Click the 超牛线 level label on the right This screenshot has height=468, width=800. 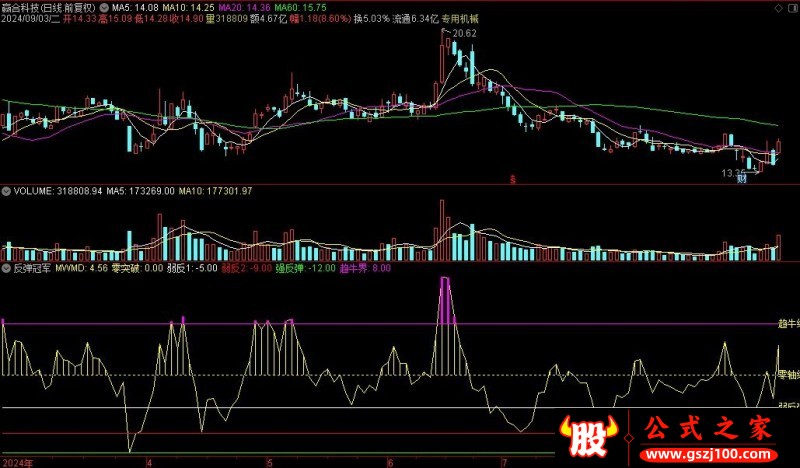788,323
